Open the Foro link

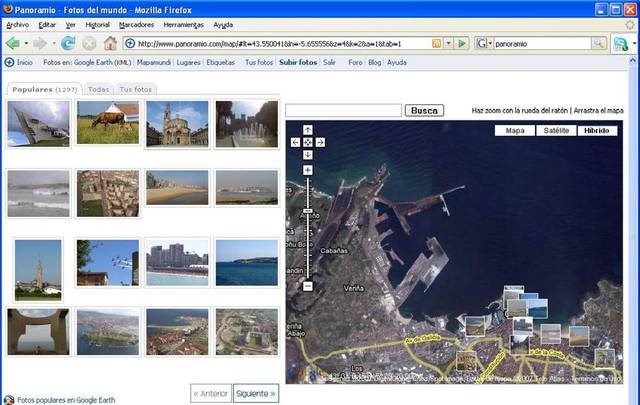click(355, 62)
